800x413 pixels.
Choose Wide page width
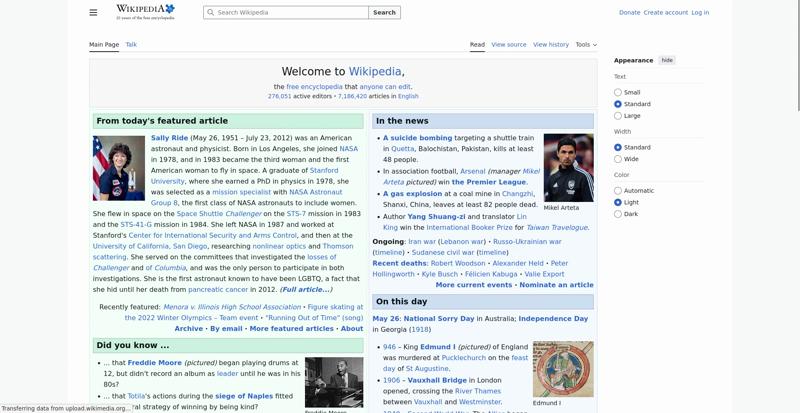tap(618, 159)
